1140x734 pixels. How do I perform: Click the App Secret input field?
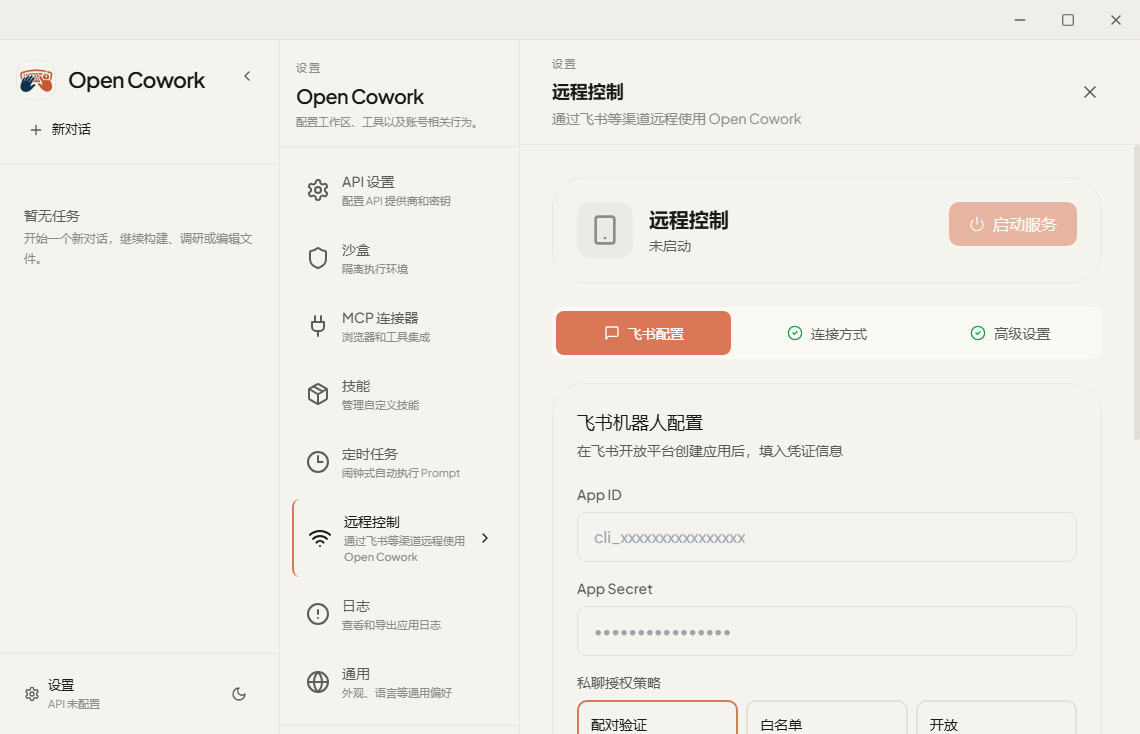coord(827,631)
